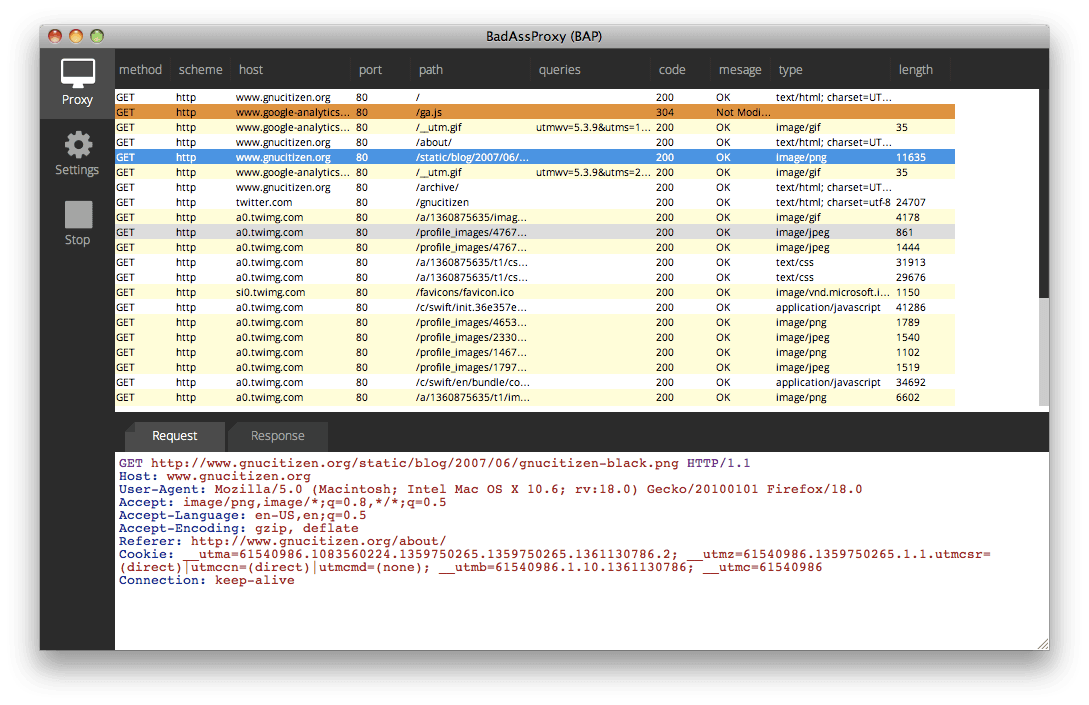Sort by the queries column header
1089x705 pixels.
click(x=559, y=69)
